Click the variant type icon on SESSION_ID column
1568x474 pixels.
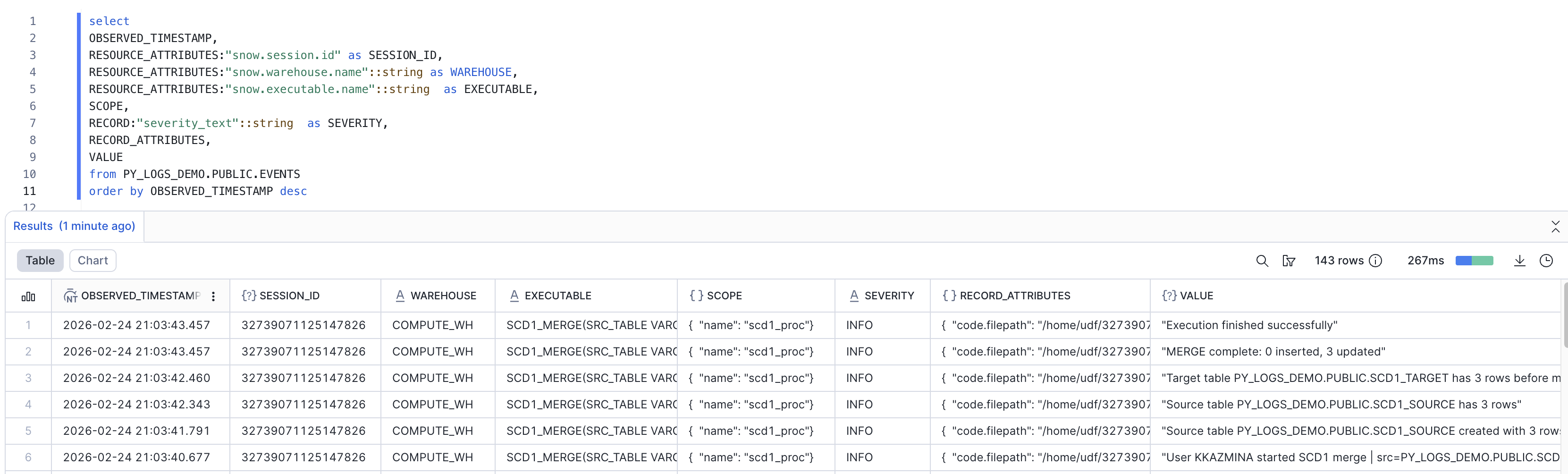[x=248, y=295]
